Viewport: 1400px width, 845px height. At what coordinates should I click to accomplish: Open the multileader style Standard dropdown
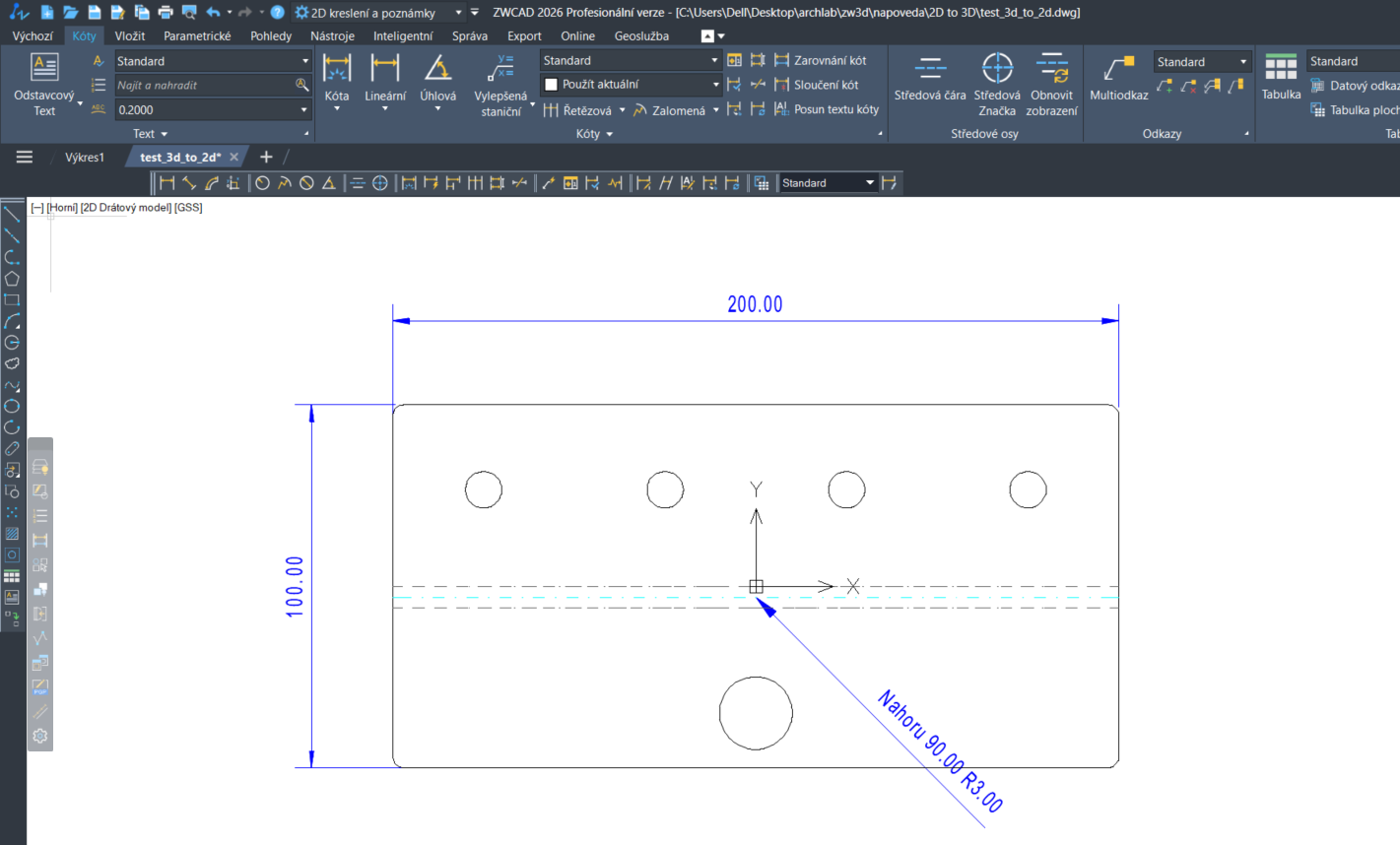1202,62
